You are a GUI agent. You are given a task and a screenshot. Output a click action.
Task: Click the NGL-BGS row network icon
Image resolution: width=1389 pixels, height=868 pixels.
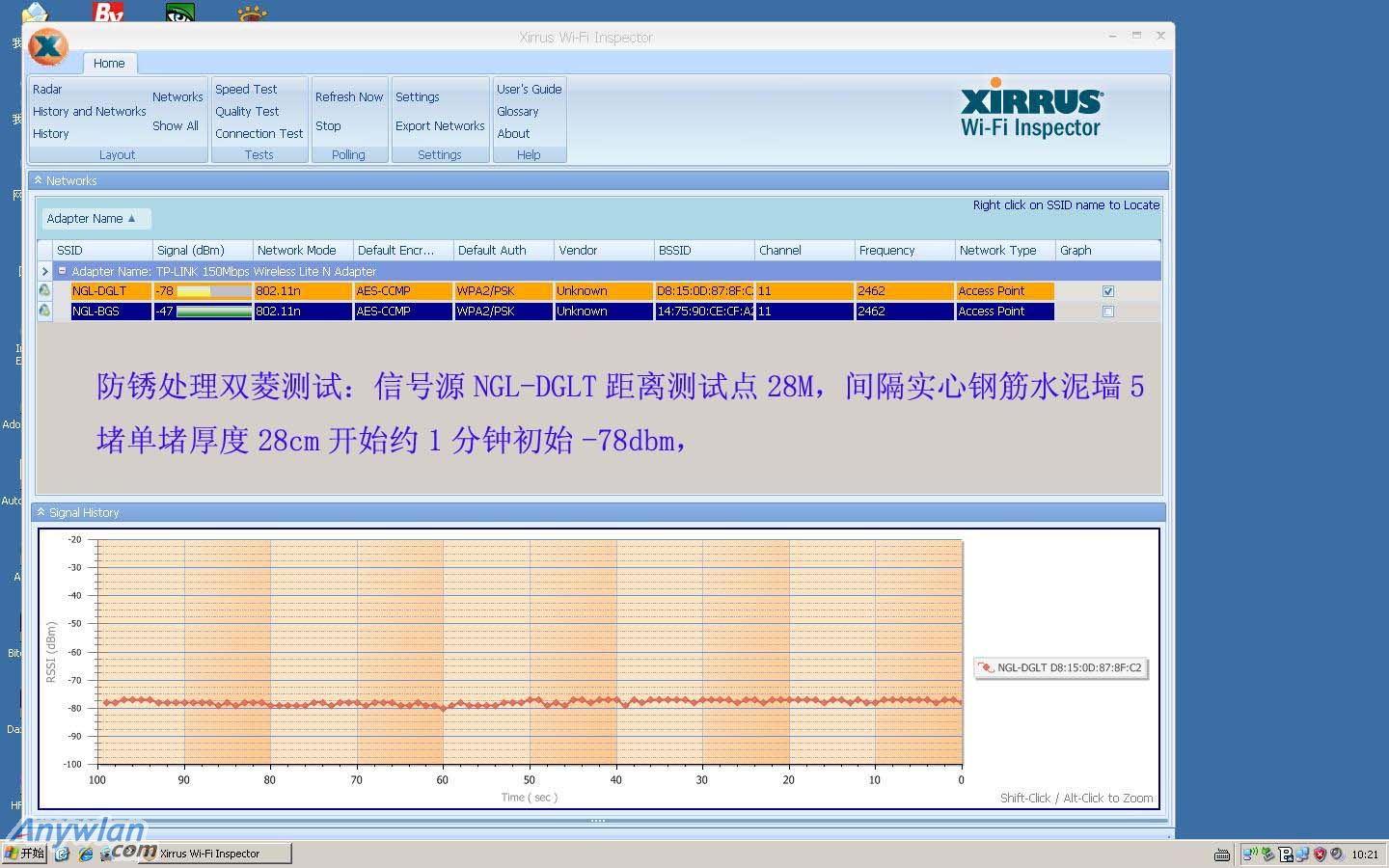click(x=44, y=311)
